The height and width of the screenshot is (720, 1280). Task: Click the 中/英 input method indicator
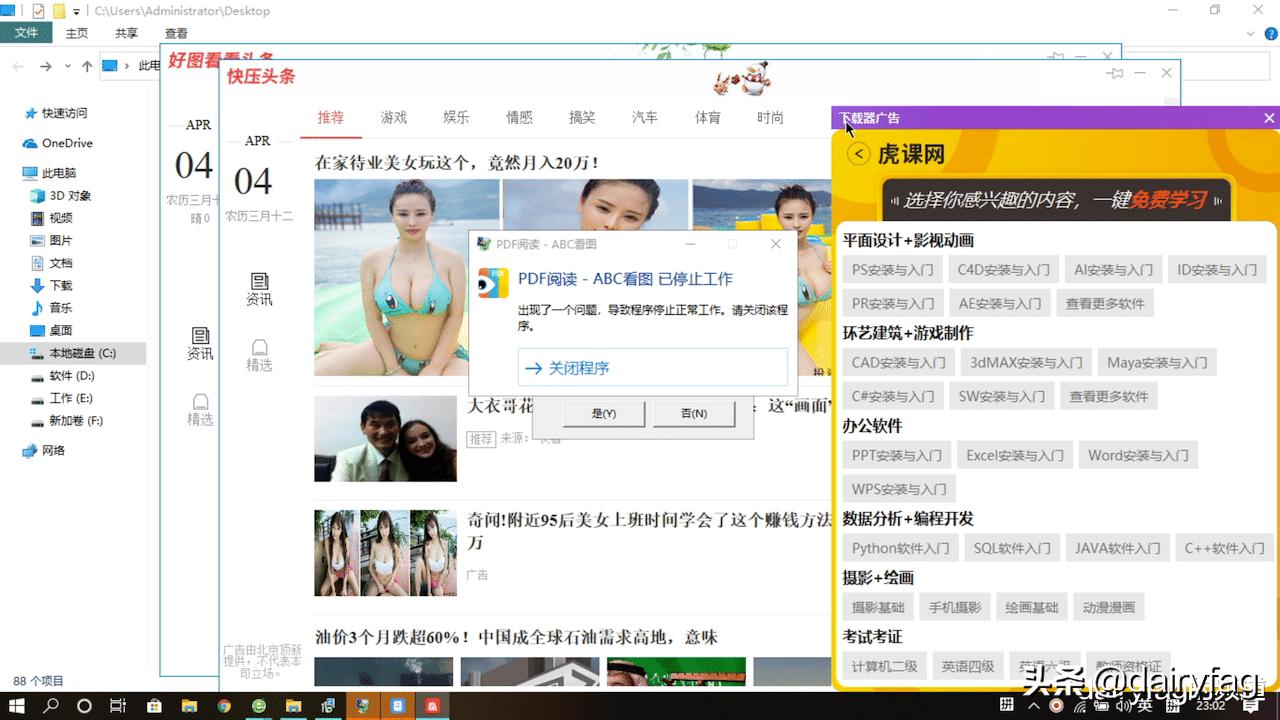coord(1143,706)
